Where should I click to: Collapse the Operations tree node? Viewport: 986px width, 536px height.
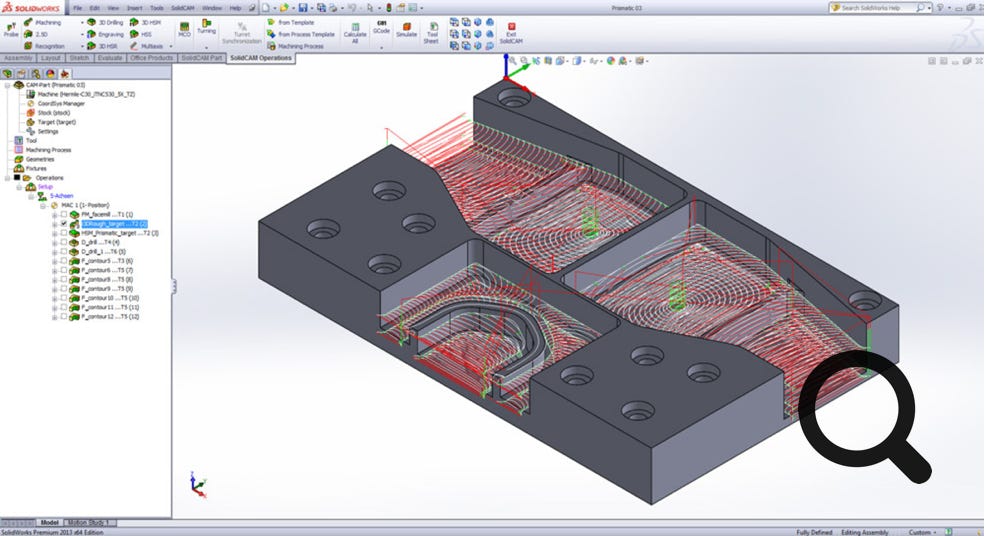point(7,178)
